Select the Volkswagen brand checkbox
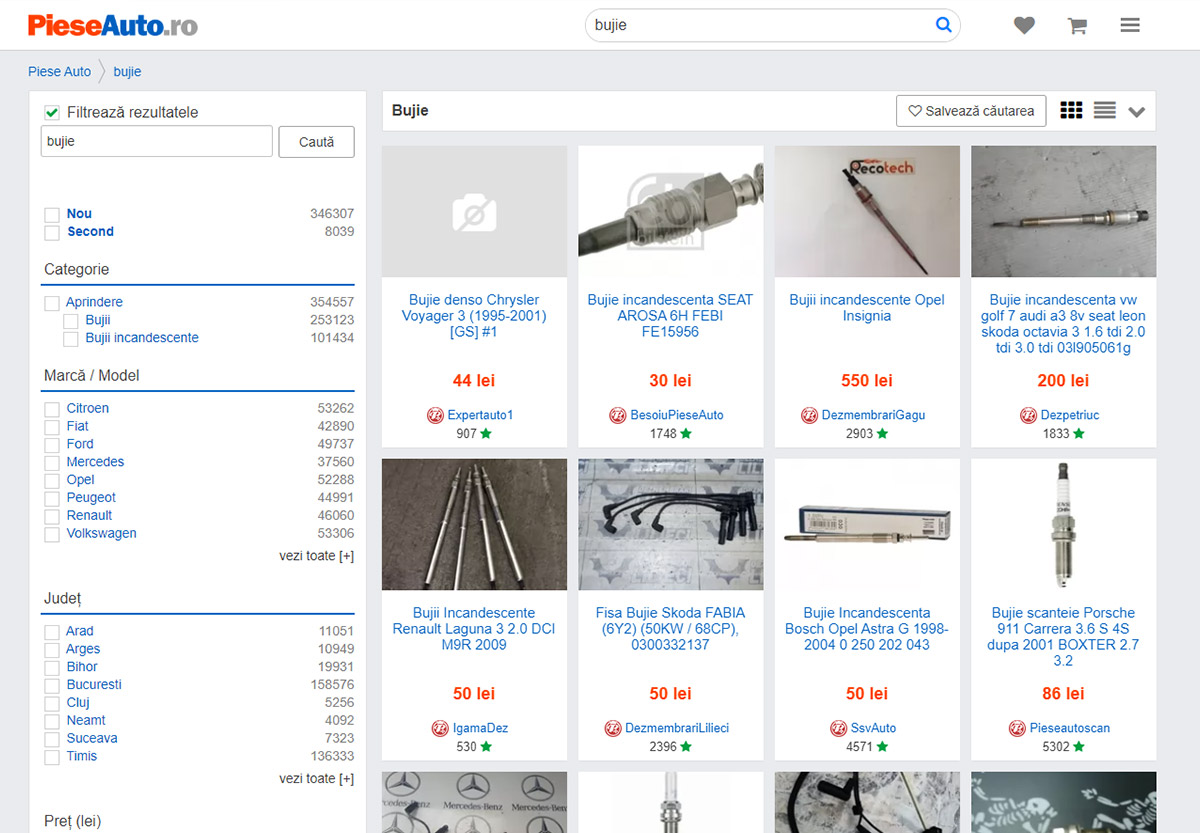This screenshot has width=1200, height=833. [52, 534]
